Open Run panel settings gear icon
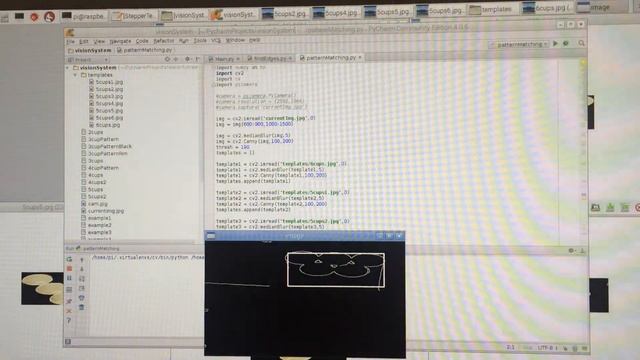This screenshot has width=640, height=360. point(571,251)
